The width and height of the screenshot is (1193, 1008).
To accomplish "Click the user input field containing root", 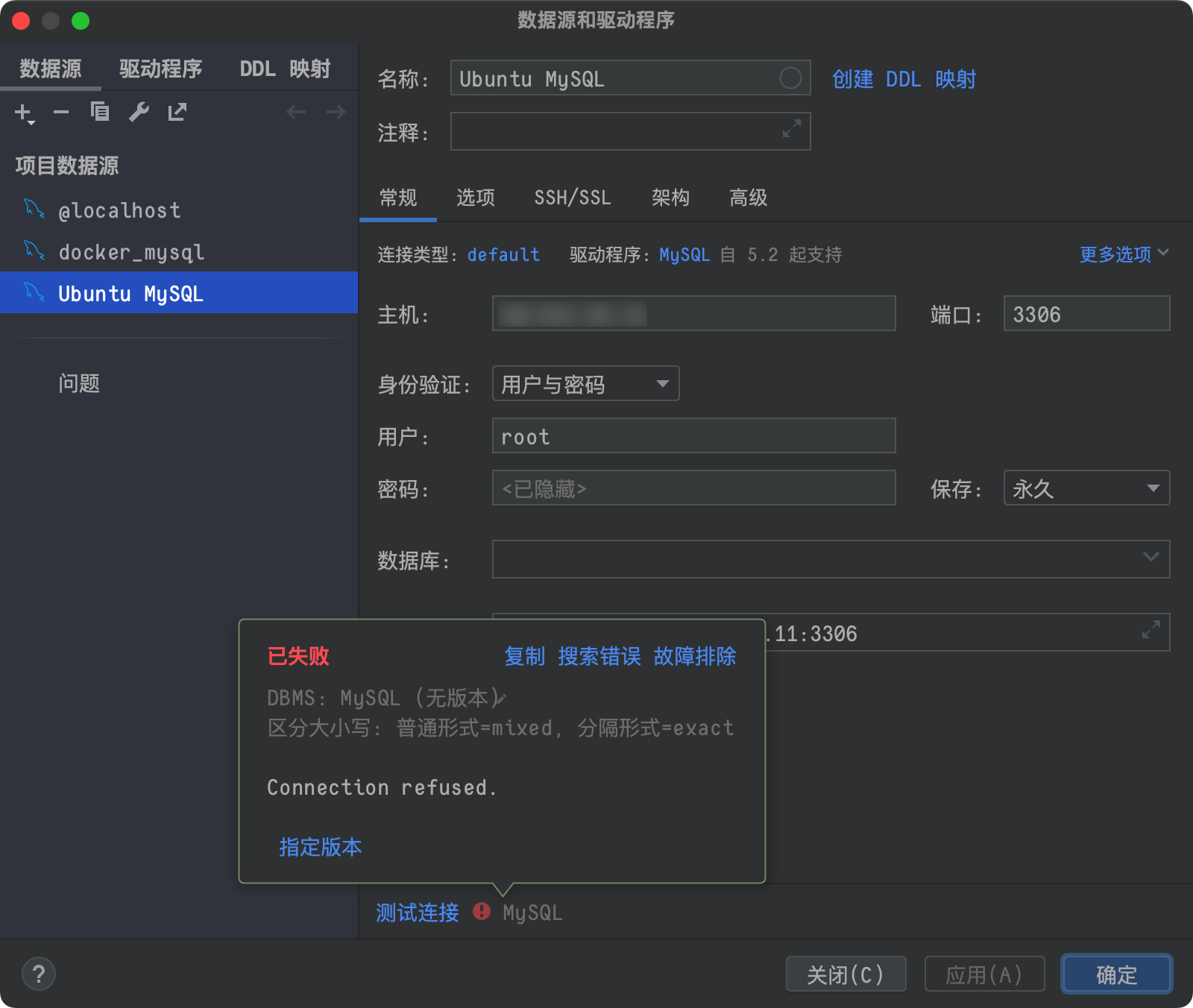I will [693, 436].
